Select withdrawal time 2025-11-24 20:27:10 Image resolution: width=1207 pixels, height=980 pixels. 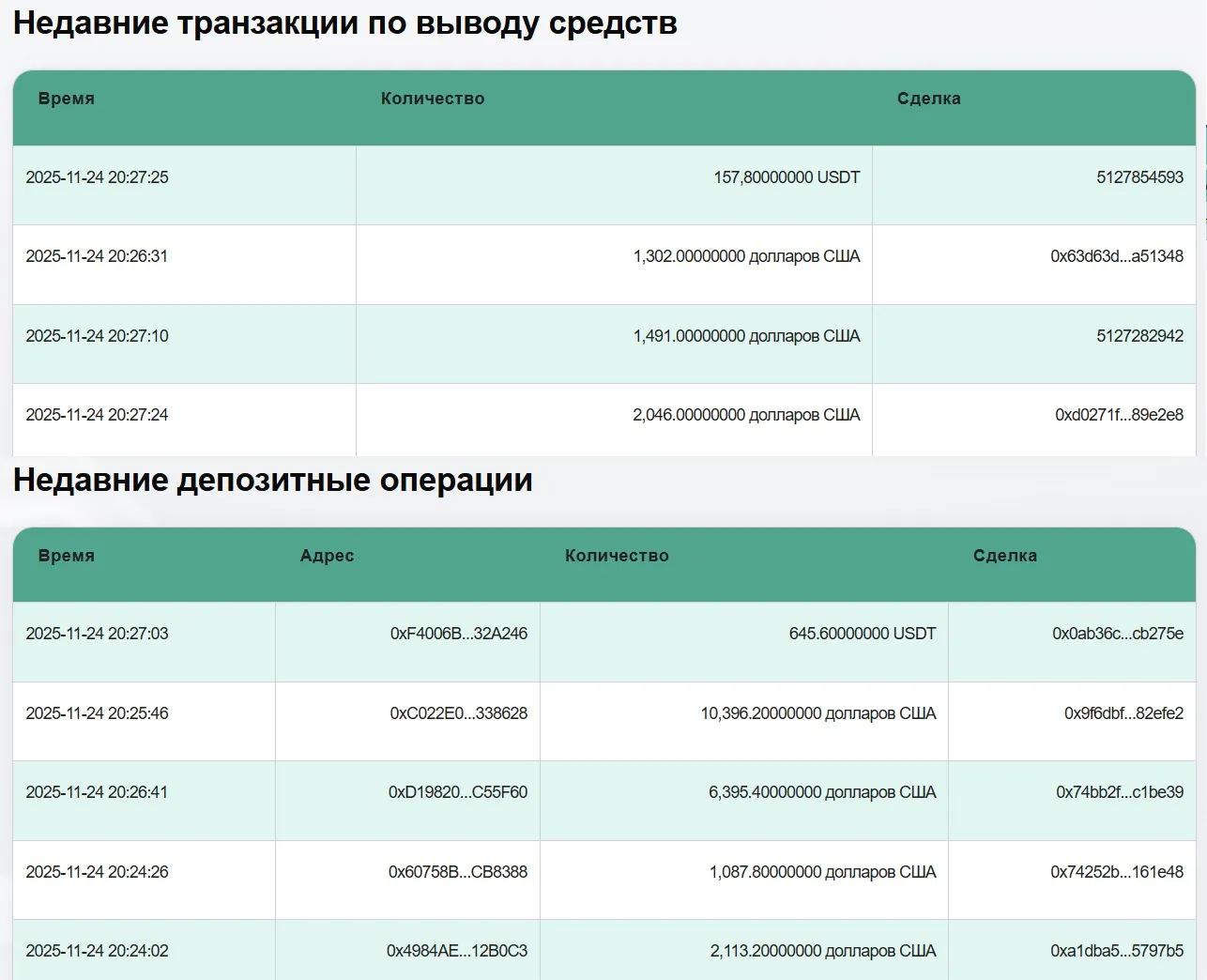98,336
